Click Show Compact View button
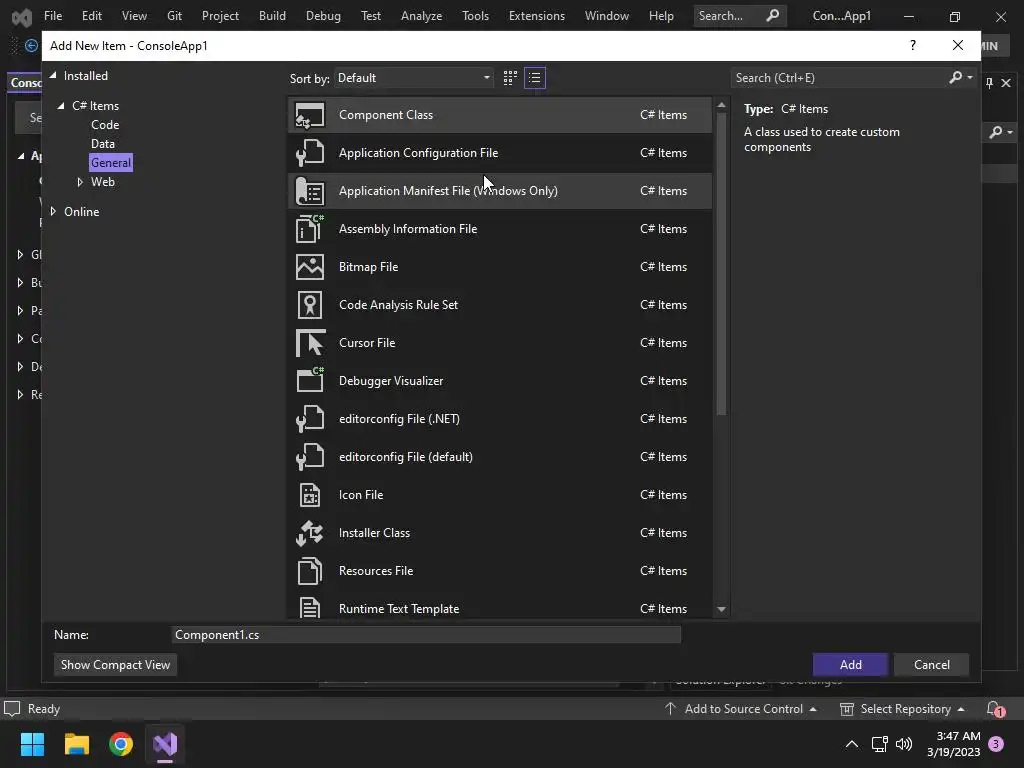1024x768 pixels. (x=116, y=665)
